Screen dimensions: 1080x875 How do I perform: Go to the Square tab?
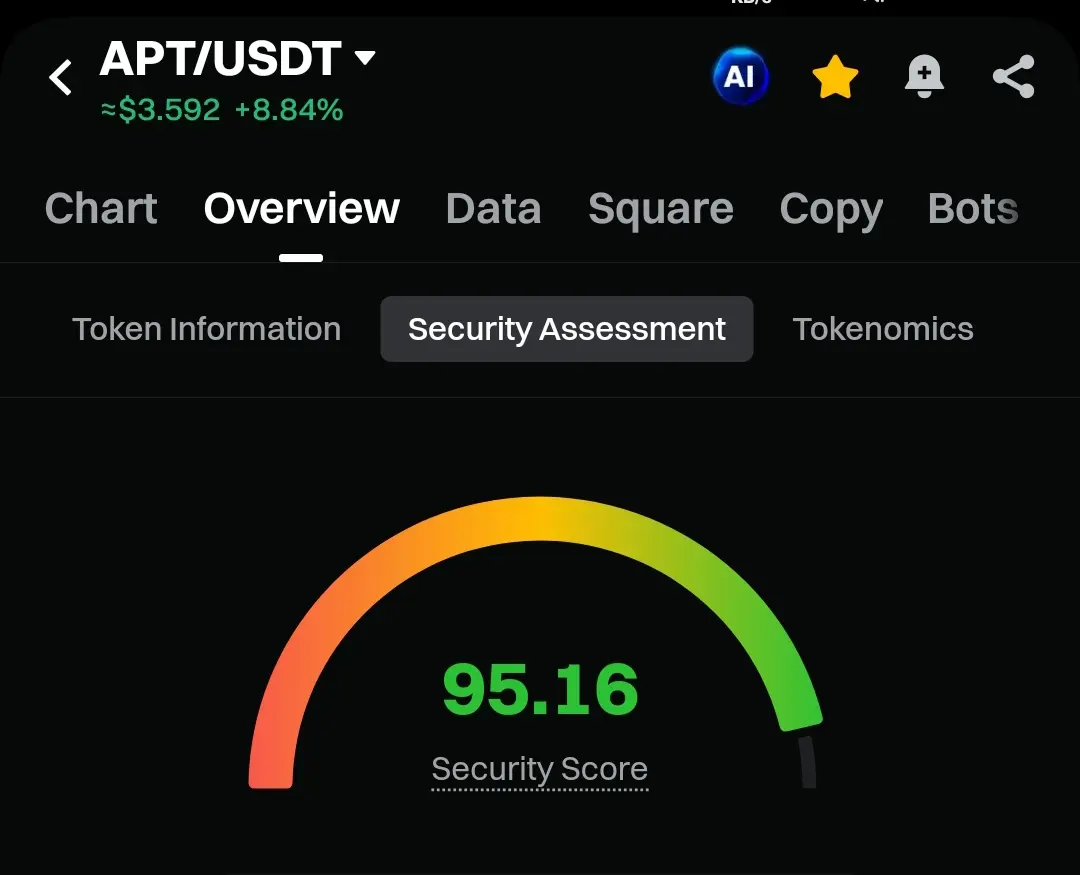[661, 209]
